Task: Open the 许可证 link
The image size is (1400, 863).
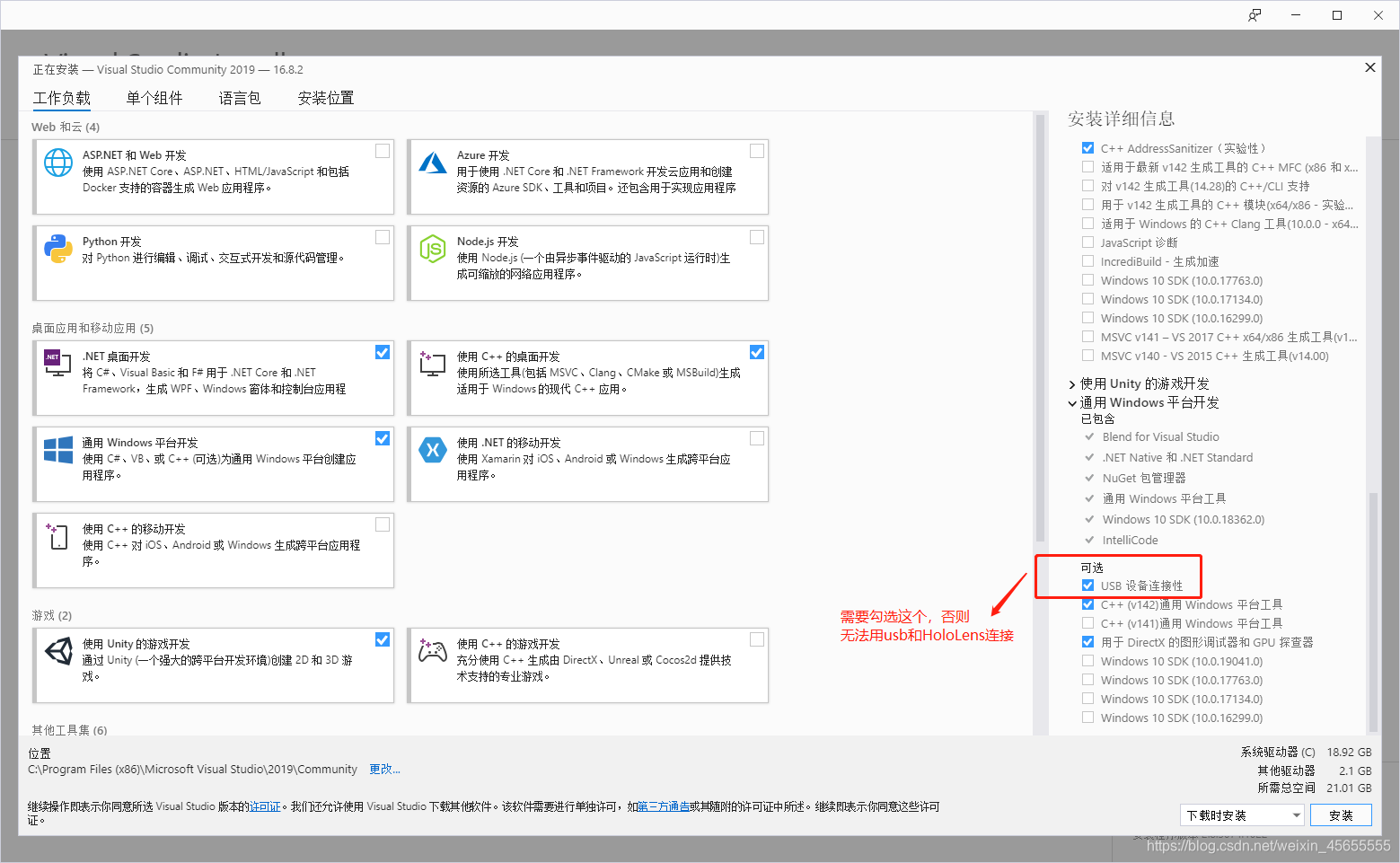Action: [265, 806]
